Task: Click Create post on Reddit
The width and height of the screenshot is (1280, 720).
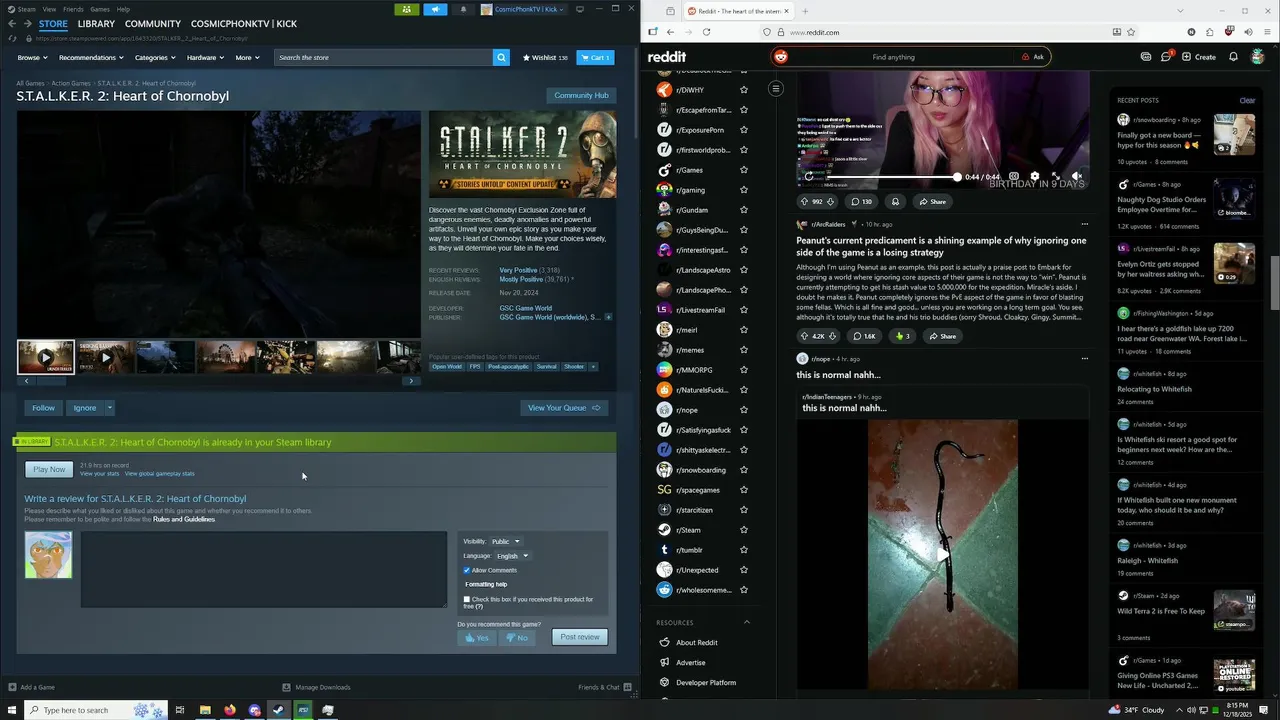Action: click(1199, 57)
